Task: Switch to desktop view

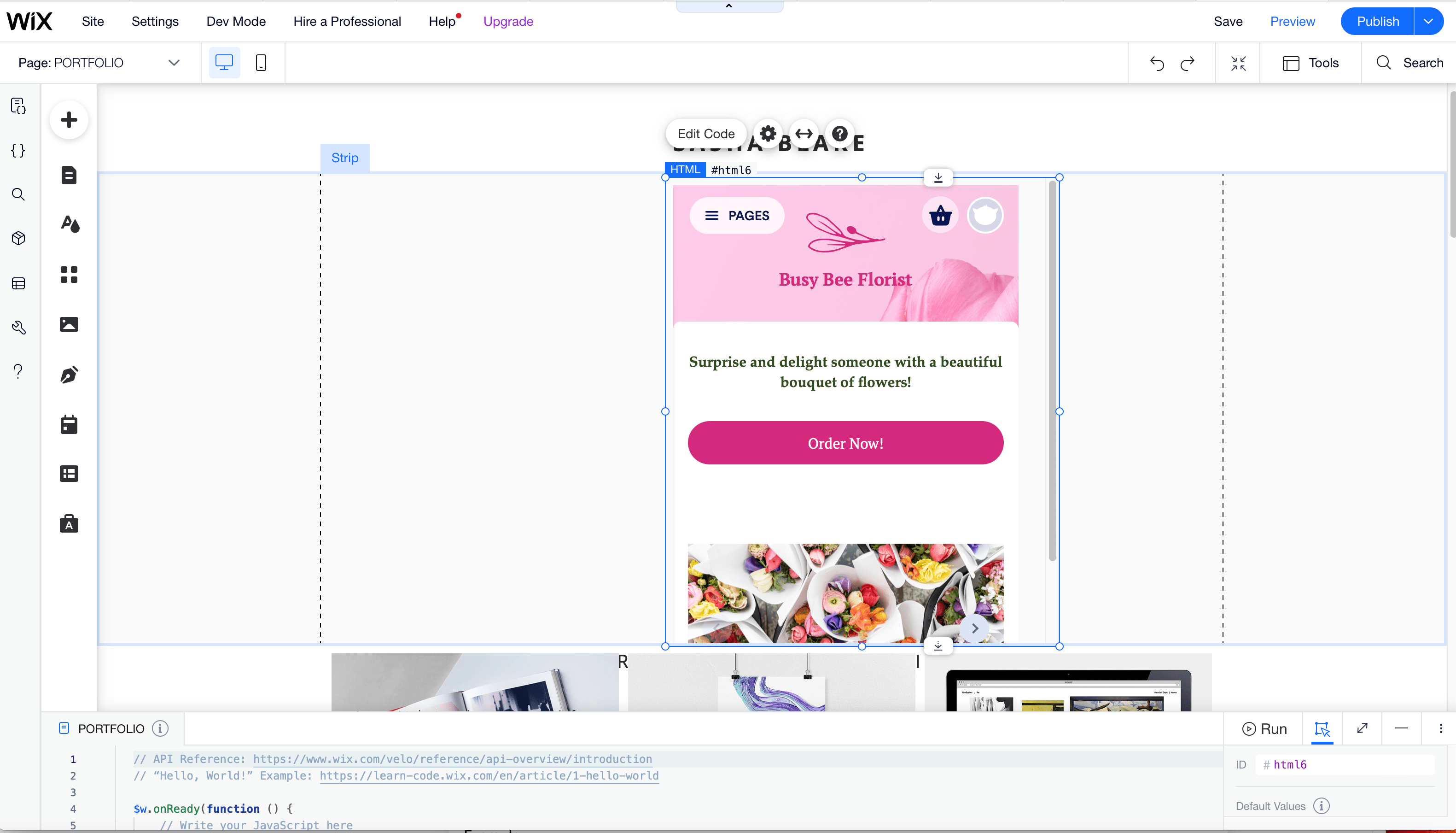Action: point(224,63)
